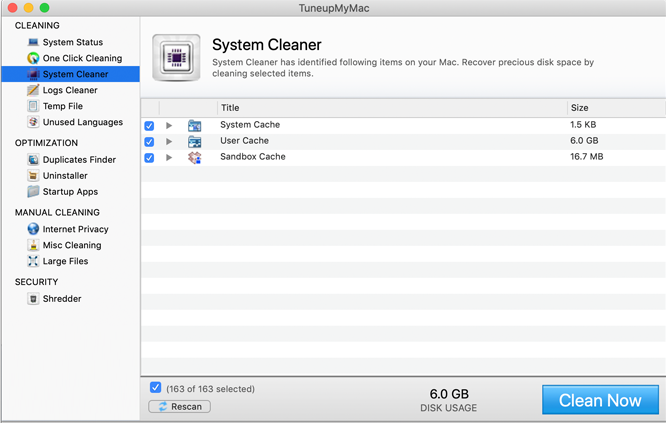Click the Logs Cleaner pencil icon

point(33,90)
